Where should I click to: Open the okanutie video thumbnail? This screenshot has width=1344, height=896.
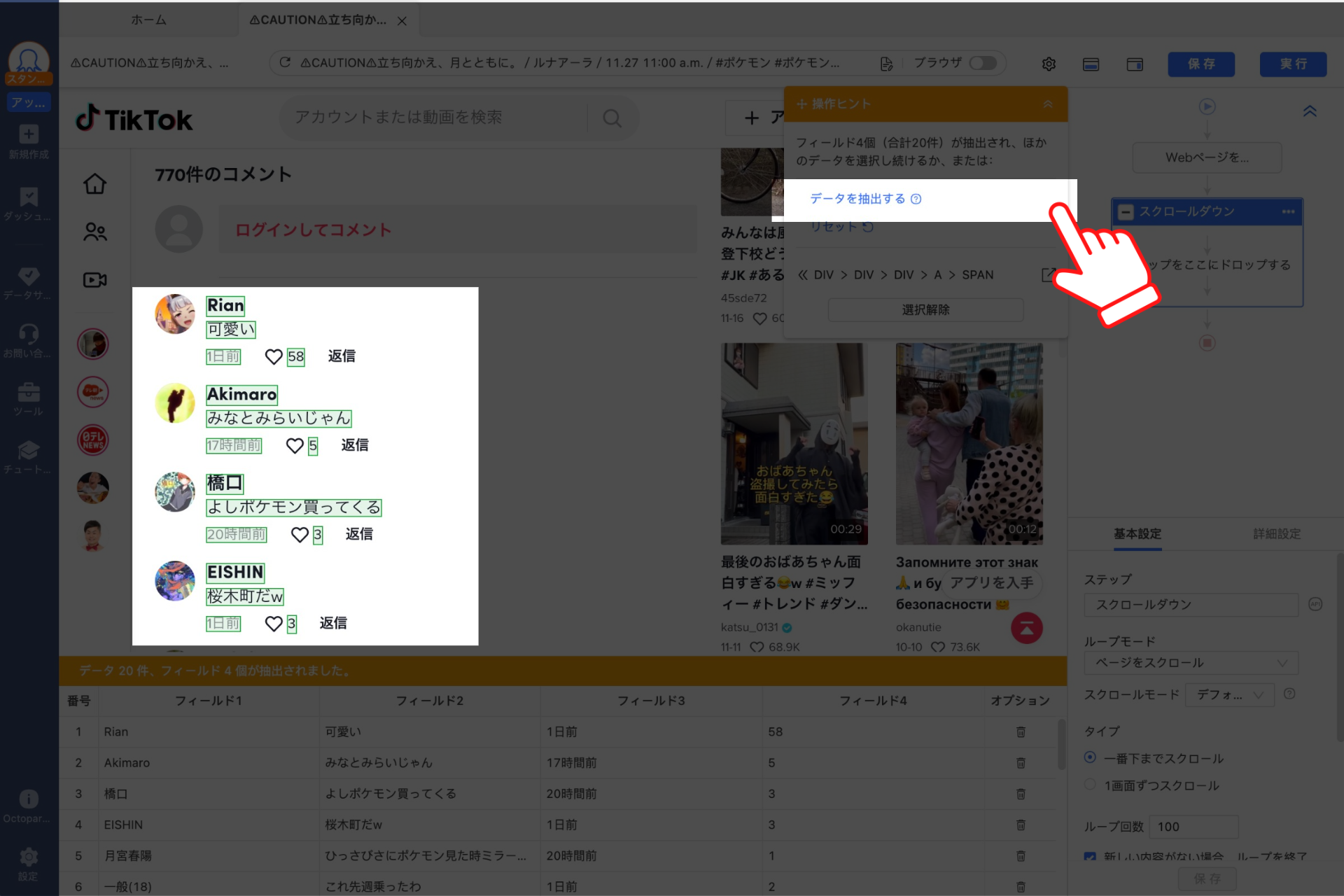pos(969,444)
